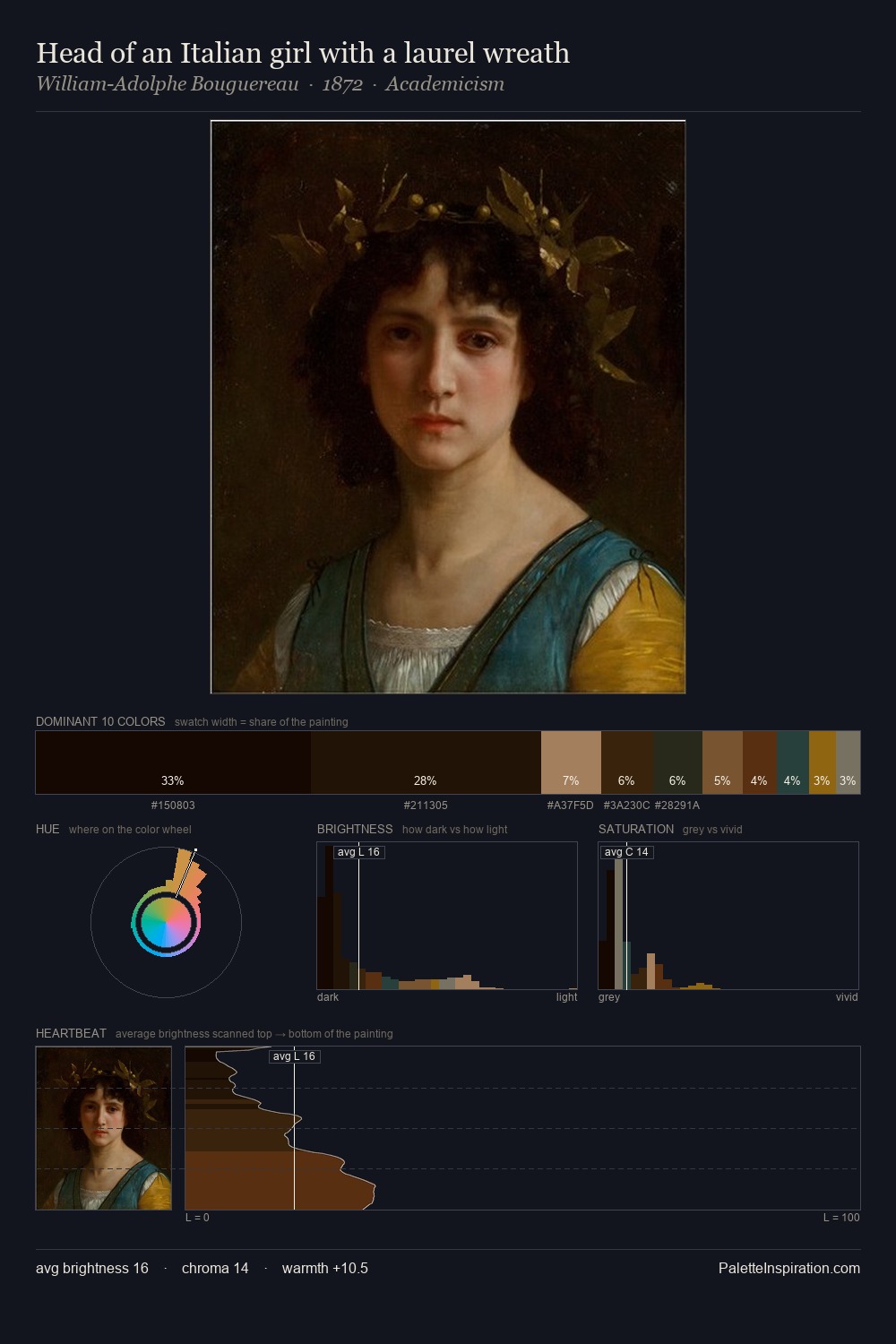Click the hue color wheel chart
The height and width of the screenshot is (1344, 896).
pos(166,922)
